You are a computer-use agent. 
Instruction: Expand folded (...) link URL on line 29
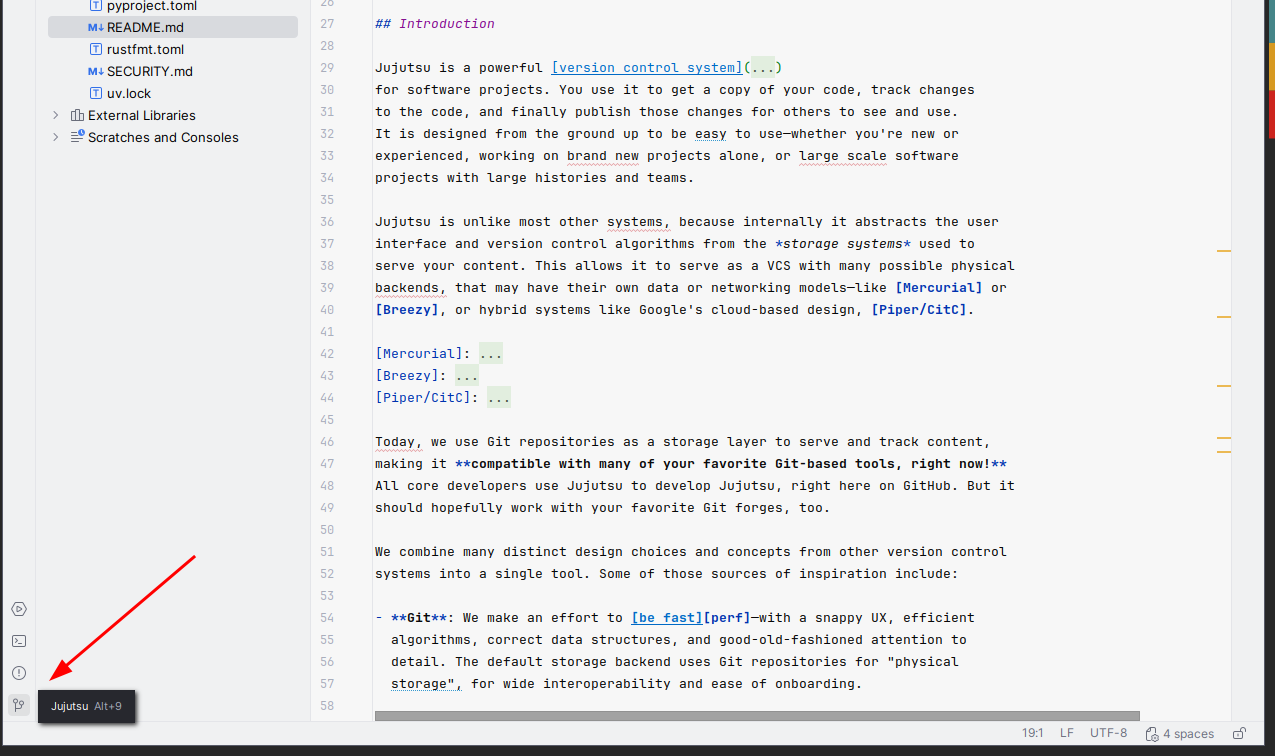click(x=763, y=68)
